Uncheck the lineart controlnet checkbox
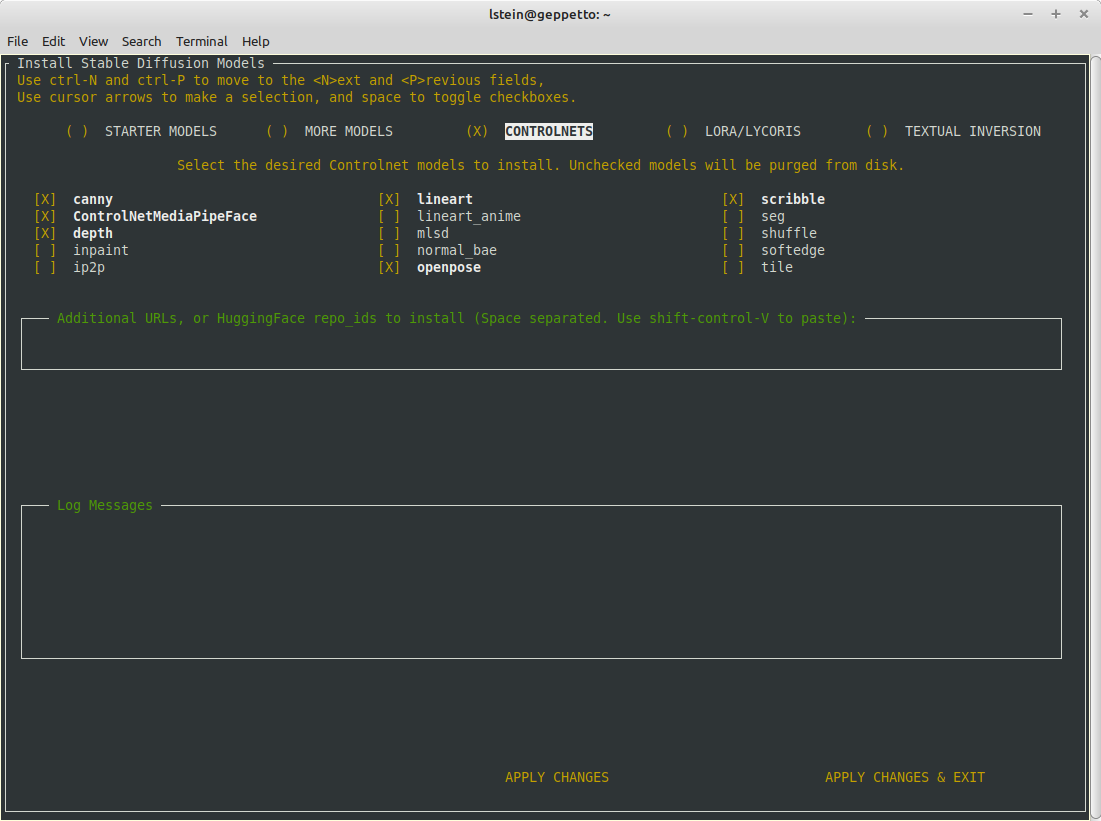The image size is (1101, 821). [x=389, y=199]
